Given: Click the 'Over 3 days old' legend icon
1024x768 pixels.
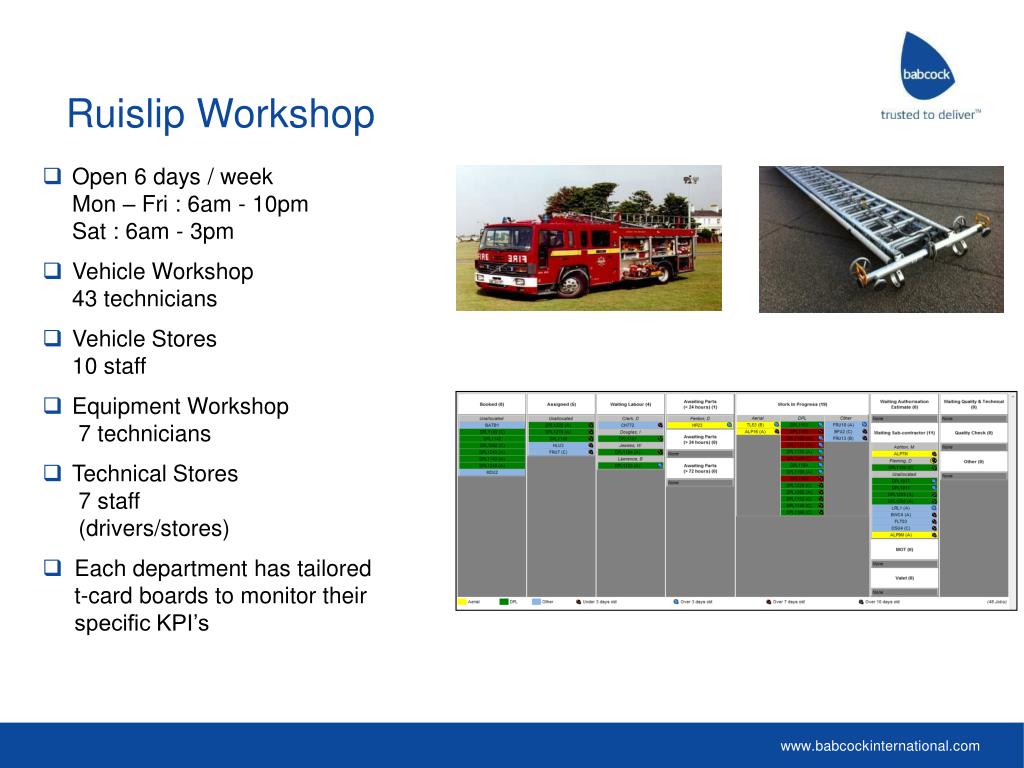Looking at the screenshot, I should [x=676, y=601].
